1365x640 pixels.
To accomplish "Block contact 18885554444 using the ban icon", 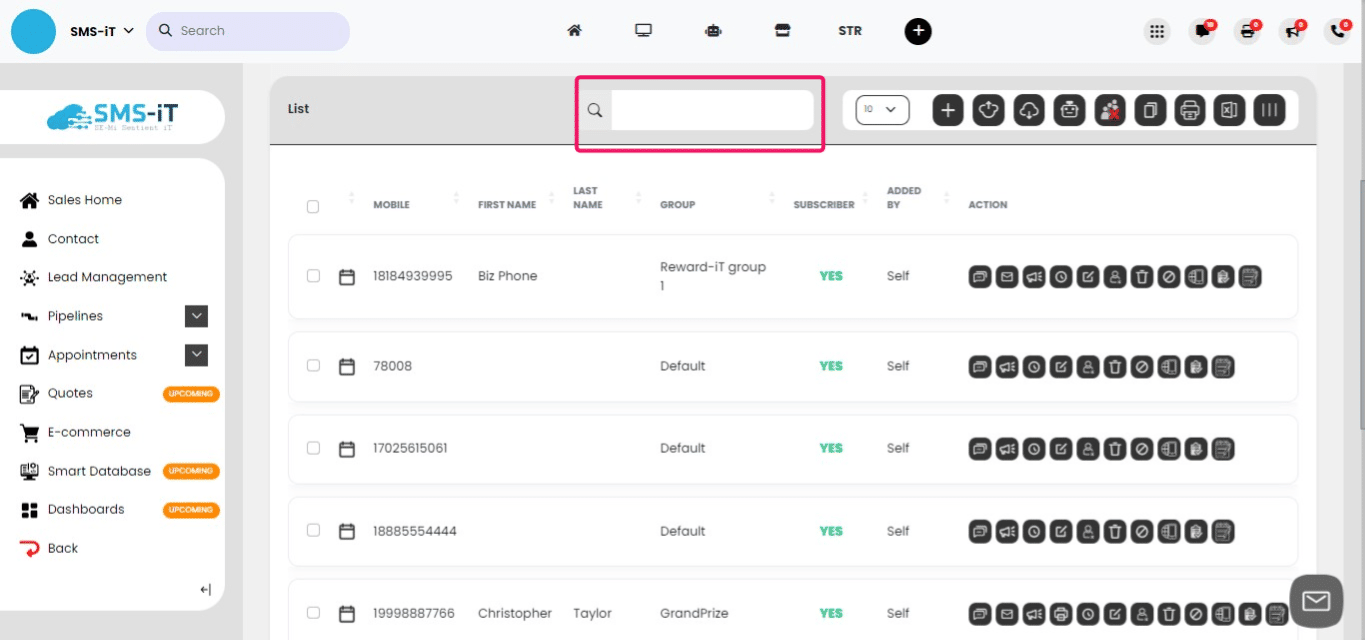I will 1141,531.
